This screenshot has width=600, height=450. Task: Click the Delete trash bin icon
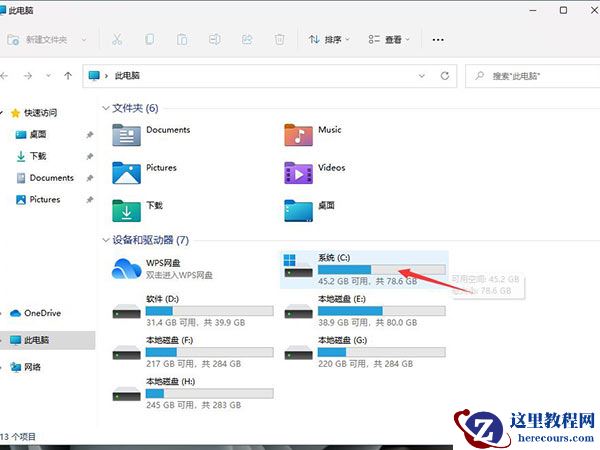pyautogui.click(x=279, y=39)
